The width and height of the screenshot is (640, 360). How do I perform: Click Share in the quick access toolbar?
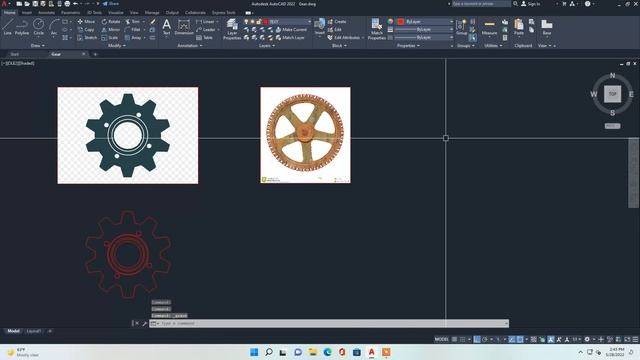click(110, 4)
